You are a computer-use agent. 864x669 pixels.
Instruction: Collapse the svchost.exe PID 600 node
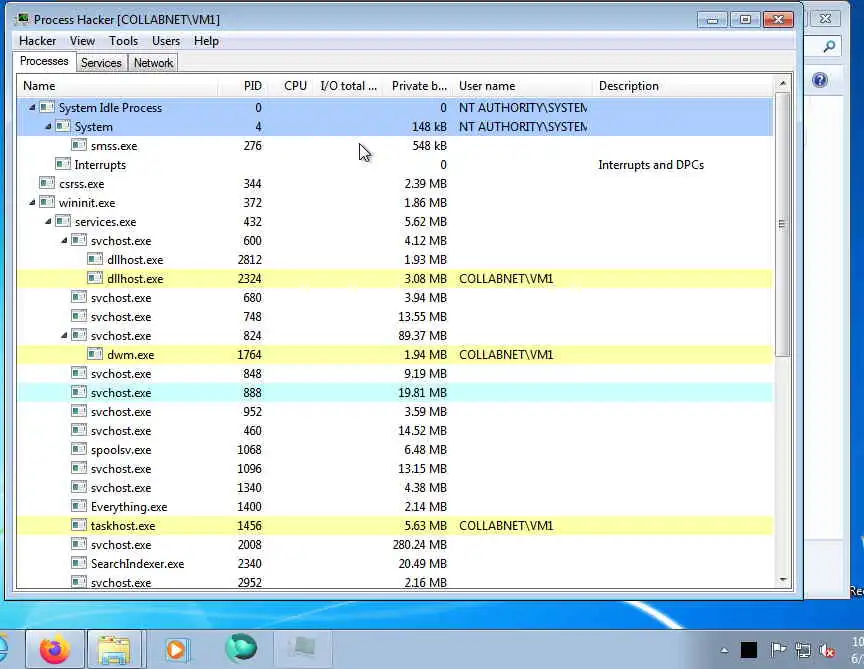pos(64,241)
